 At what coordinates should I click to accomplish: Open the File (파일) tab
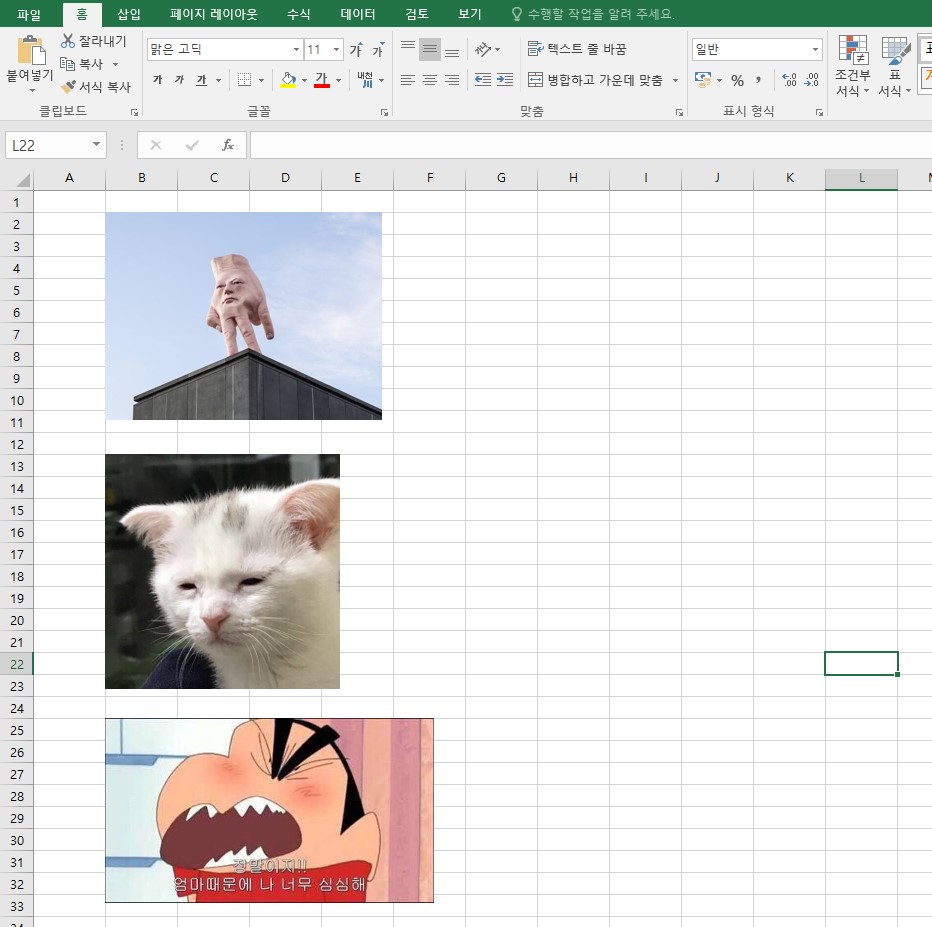pos(29,14)
